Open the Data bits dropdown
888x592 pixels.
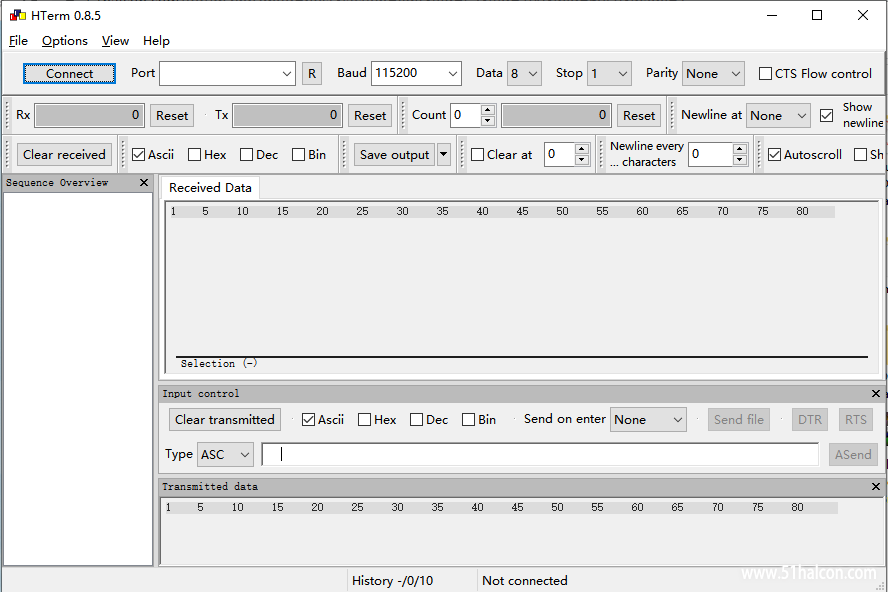click(x=524, y=74)
